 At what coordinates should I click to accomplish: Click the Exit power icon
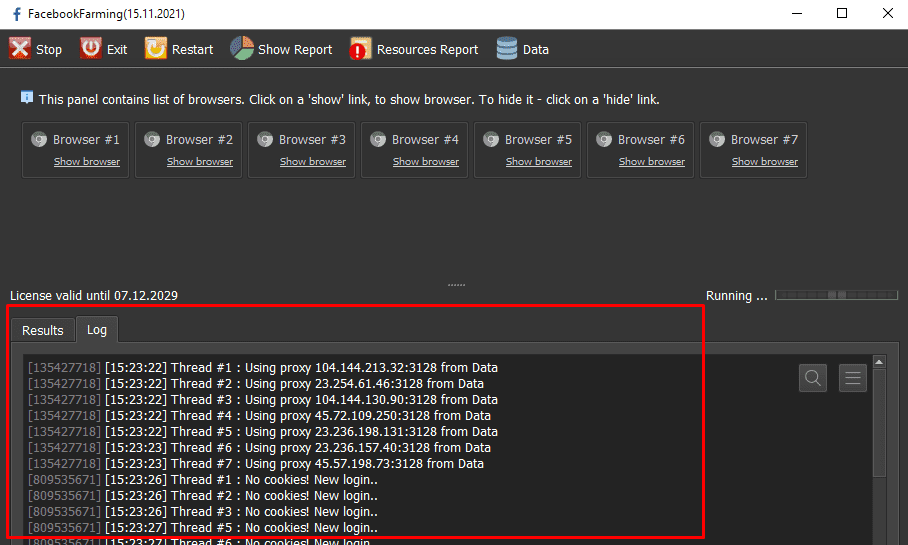(90, 49)
